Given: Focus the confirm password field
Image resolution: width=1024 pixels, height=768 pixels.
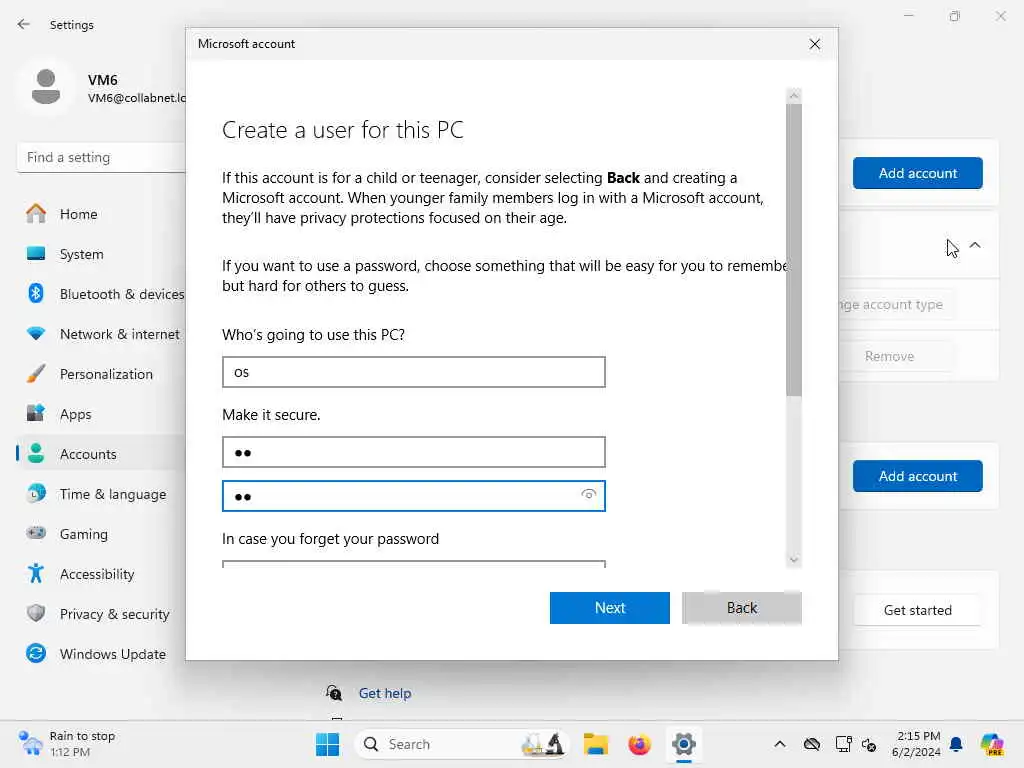Looking at the screenshot, I should [413, 496].
